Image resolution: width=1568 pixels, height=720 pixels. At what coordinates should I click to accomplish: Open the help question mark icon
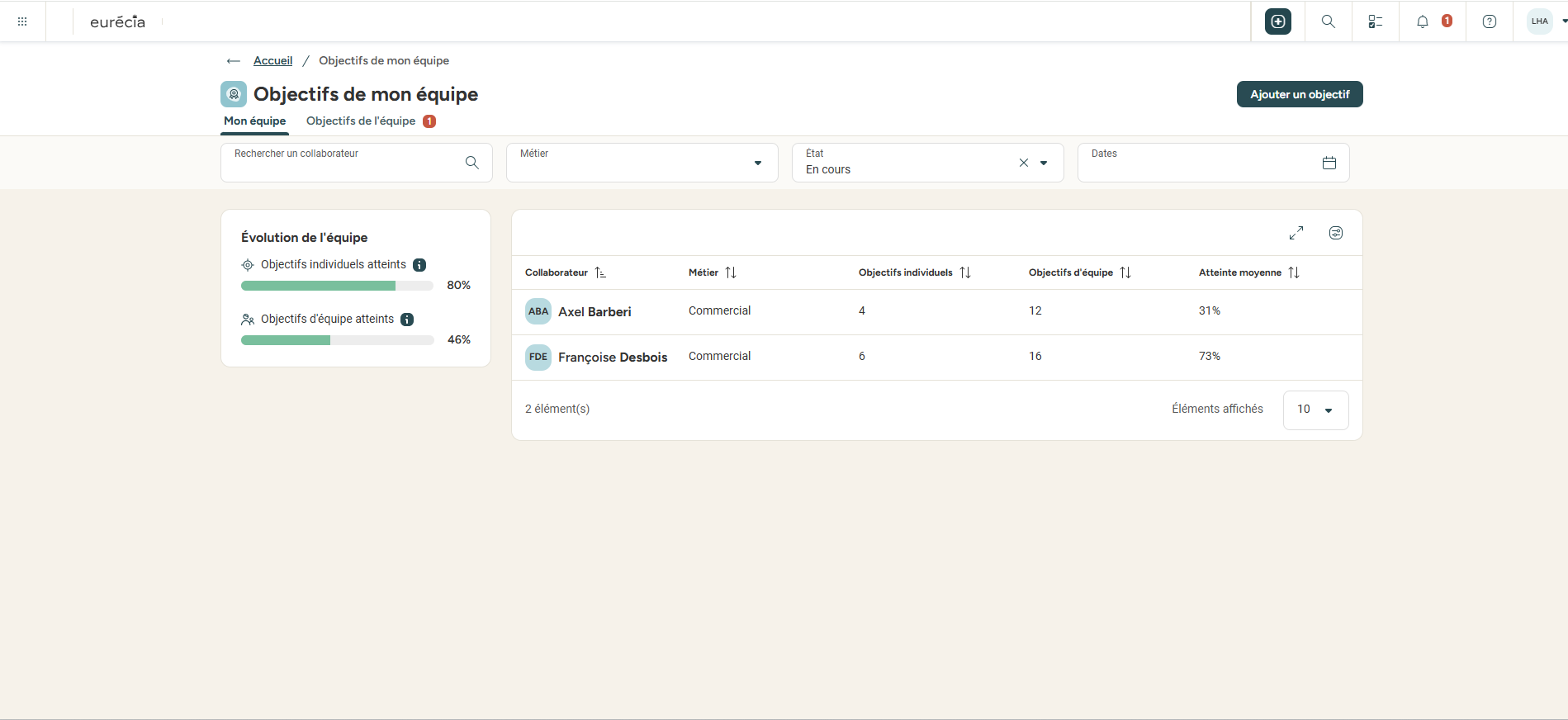1490,21
